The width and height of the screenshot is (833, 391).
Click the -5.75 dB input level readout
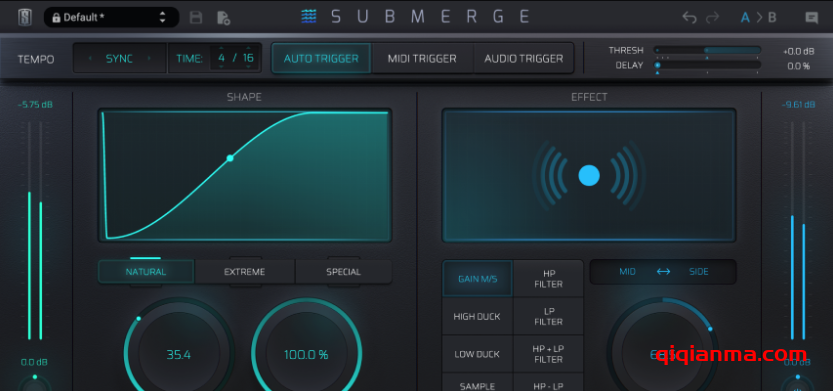tap(35, 105)
